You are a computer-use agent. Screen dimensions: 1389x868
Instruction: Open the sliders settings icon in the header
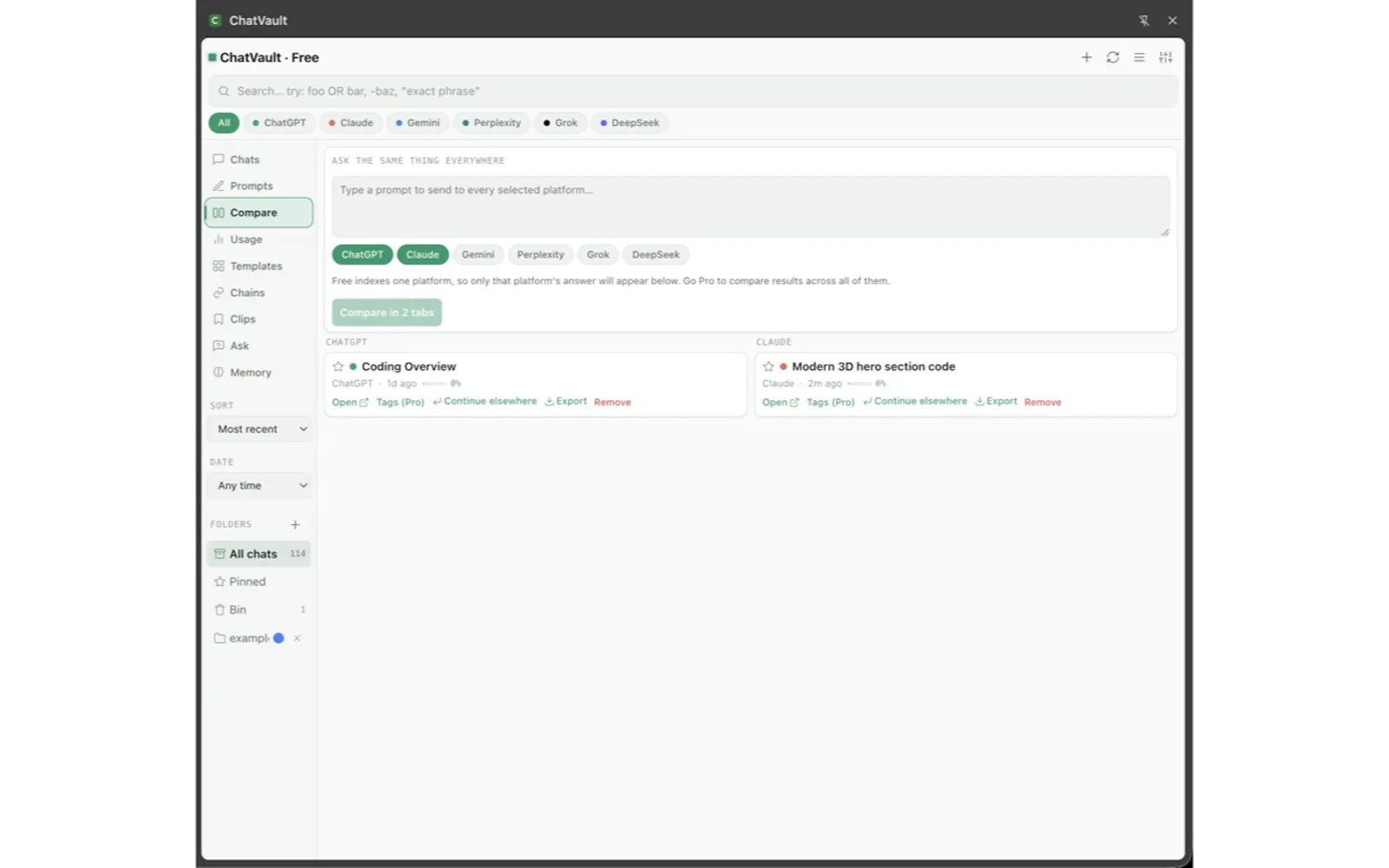point(1166,57)
